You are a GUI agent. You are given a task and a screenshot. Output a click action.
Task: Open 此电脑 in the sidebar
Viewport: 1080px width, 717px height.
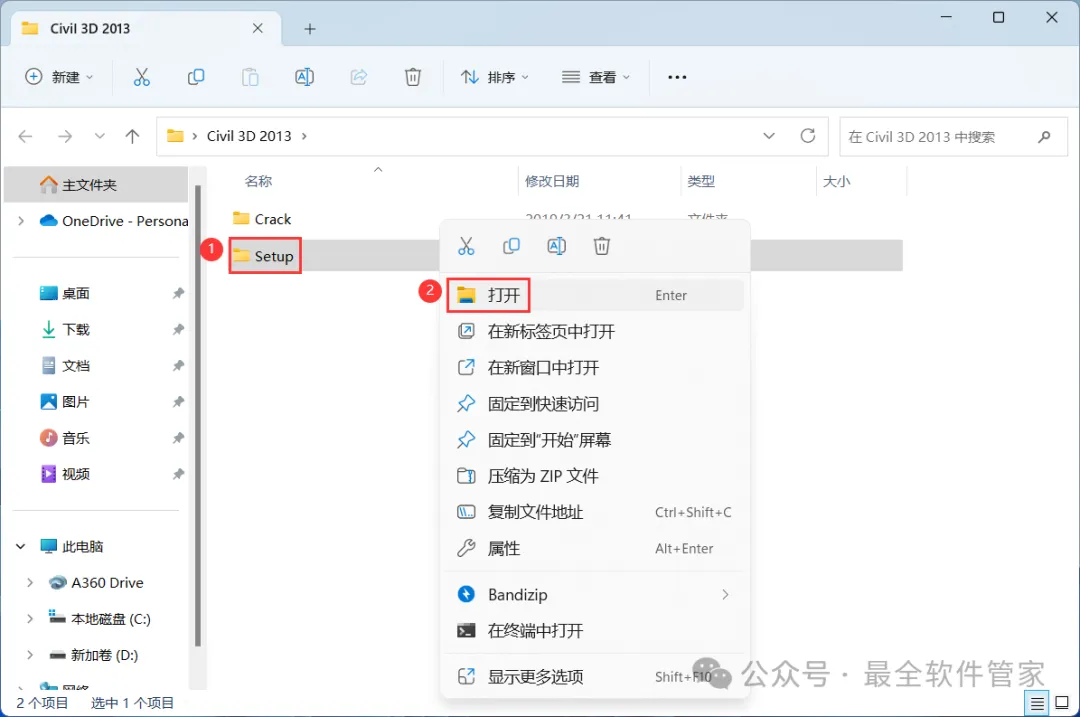pos(72,546)
